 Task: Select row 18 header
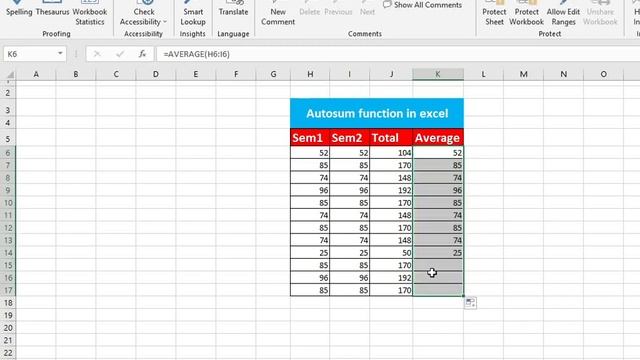pos(8,303)
